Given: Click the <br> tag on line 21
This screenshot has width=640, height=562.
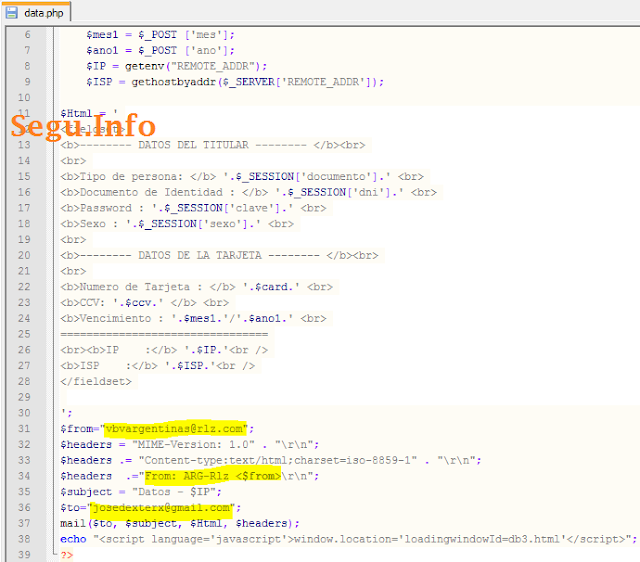Looking at the screenshot, I should click(x=73, y=271).
